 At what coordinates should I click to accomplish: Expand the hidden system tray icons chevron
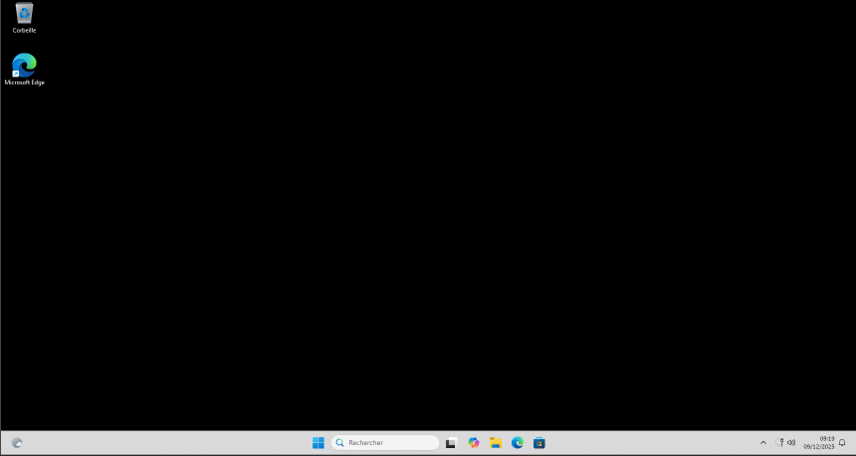pos(763,443)
